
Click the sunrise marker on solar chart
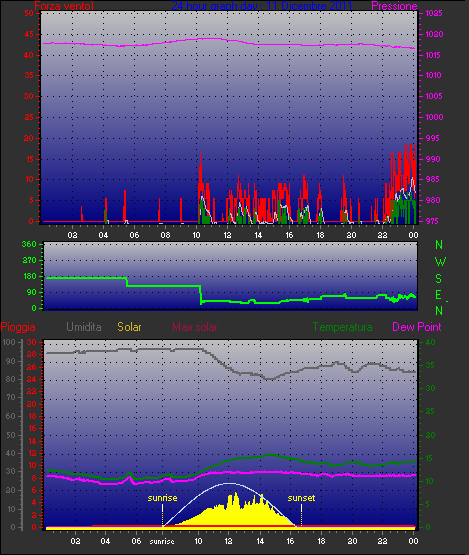pyautogui.click(x=162, y=498)
